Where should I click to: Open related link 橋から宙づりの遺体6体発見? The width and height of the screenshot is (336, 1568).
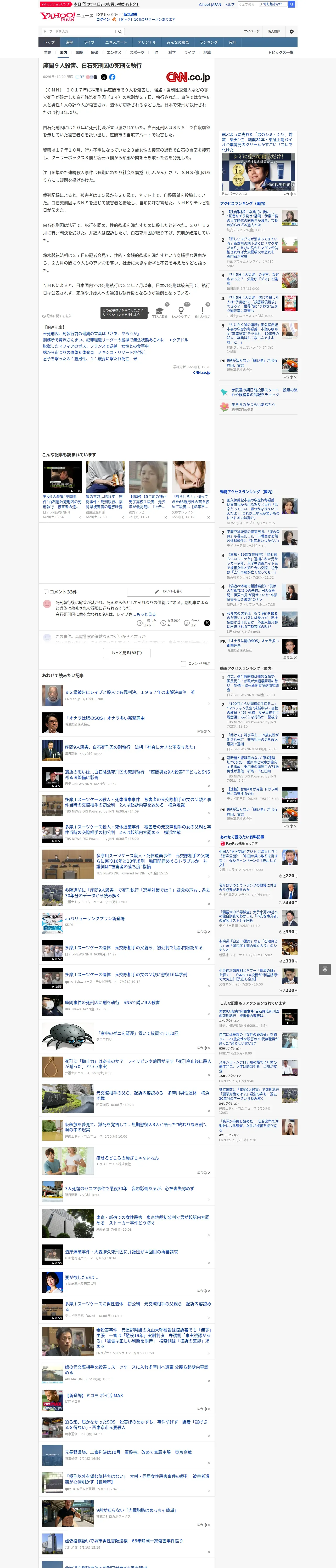94,353
